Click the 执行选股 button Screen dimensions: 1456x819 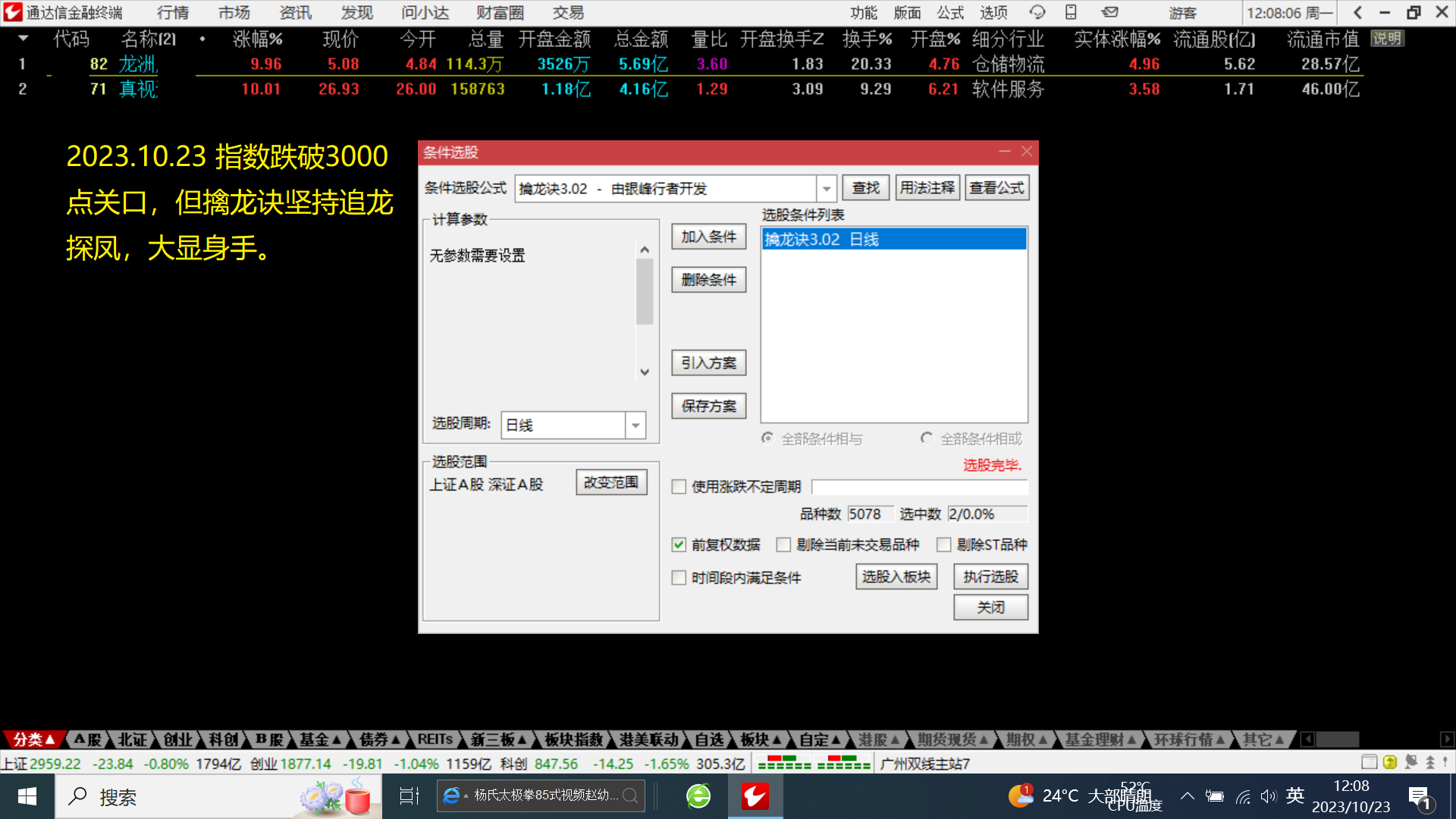coord(990,577)
